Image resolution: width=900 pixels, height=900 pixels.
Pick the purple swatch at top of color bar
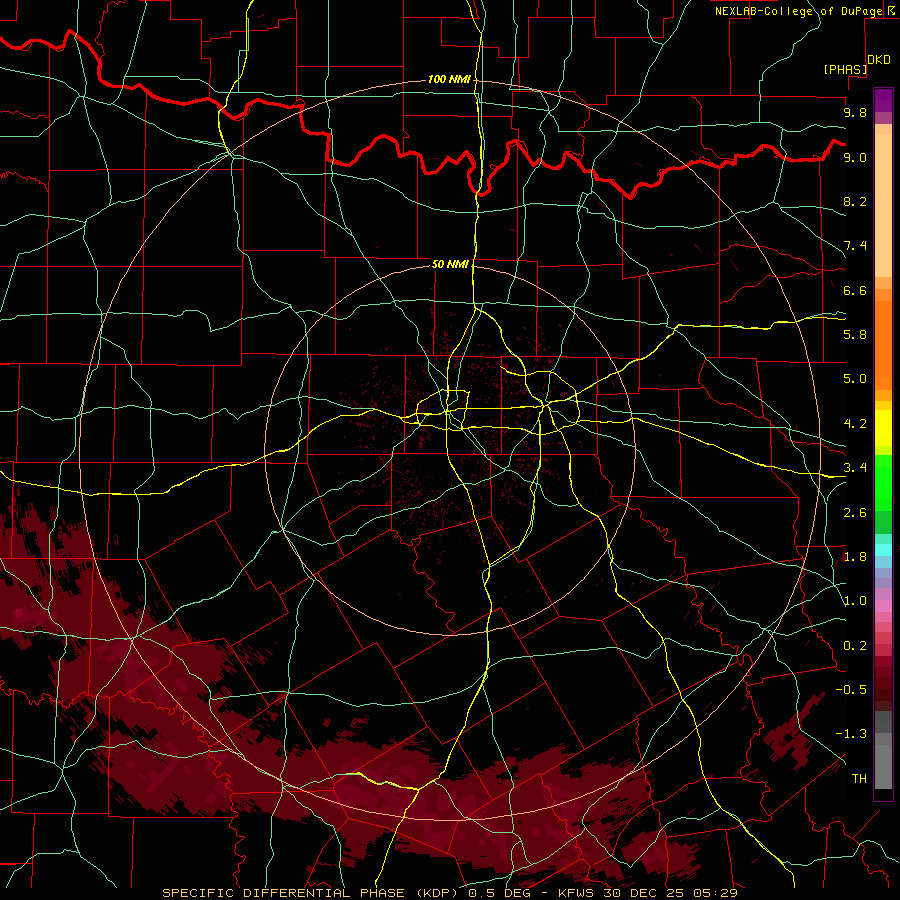(883, 100)
